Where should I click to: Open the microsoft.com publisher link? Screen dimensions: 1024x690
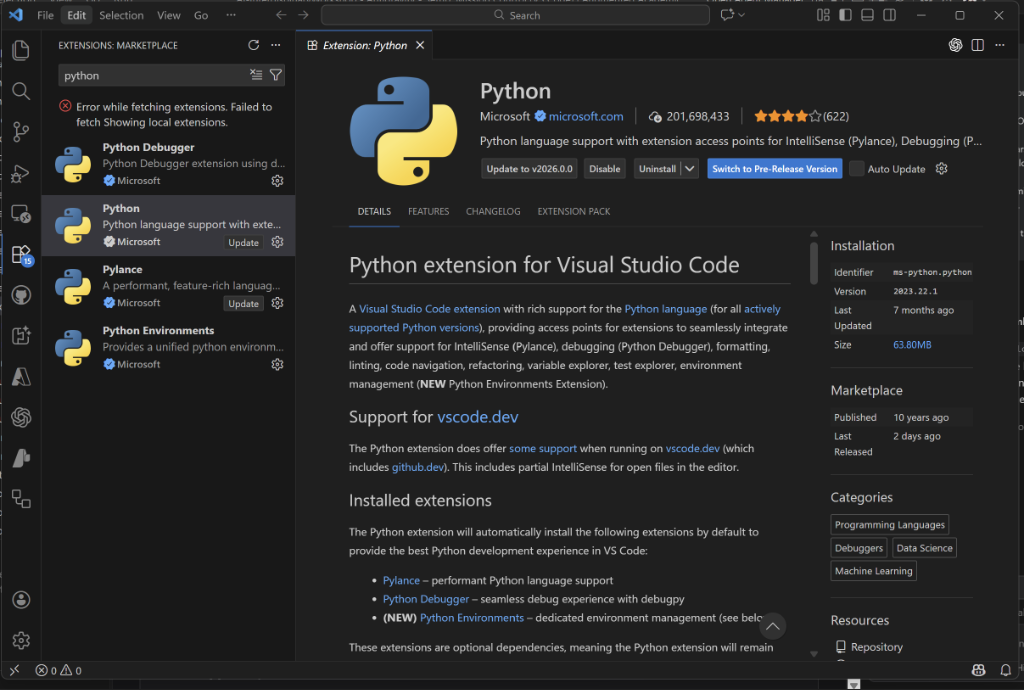point(586,116)
